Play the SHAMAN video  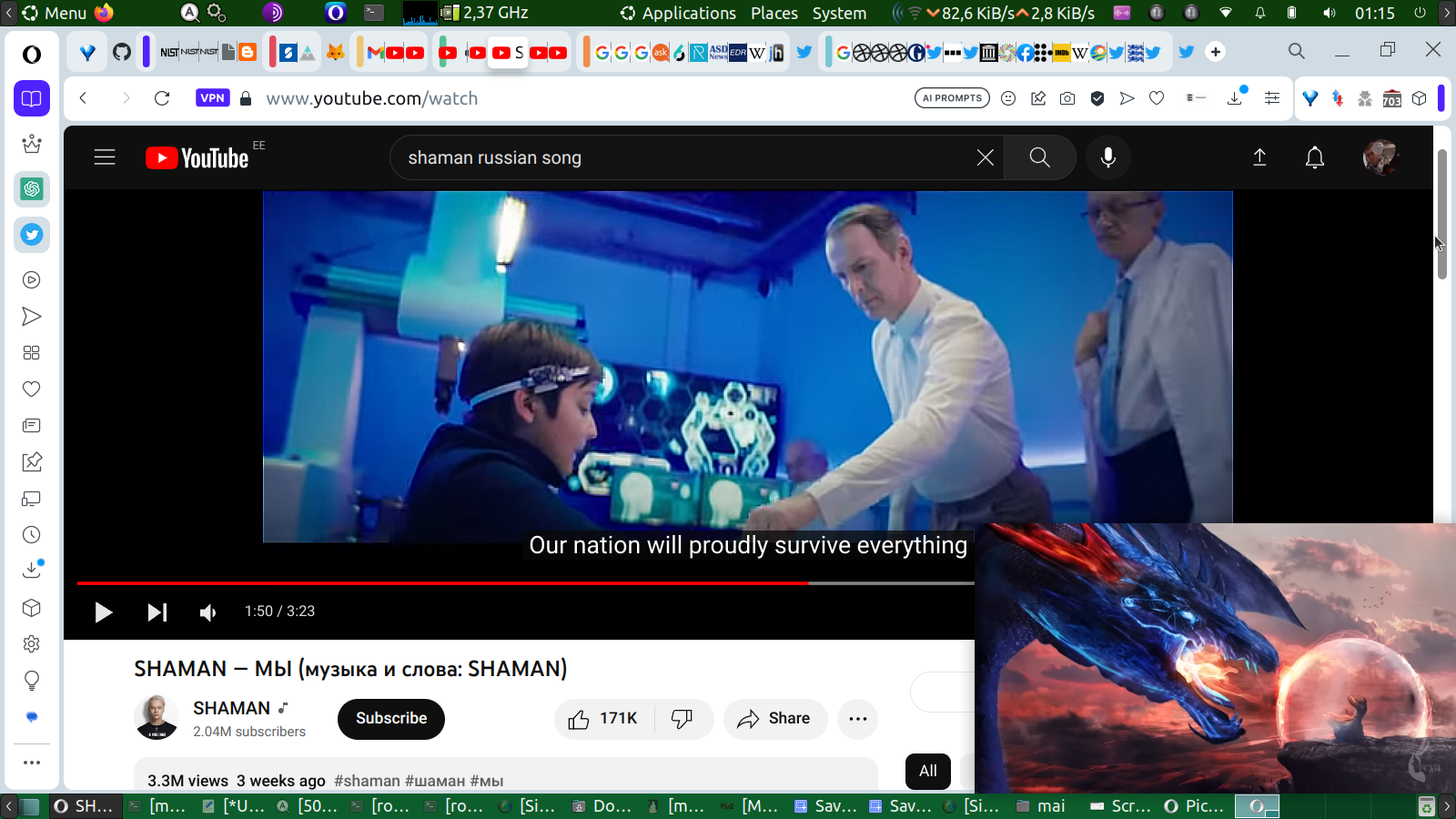[104, 612]
